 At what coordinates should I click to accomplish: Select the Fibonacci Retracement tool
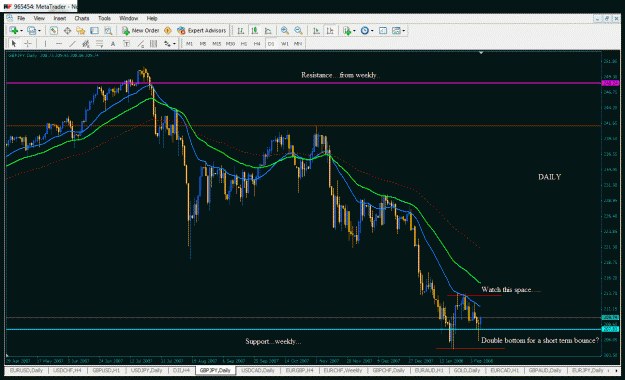coord(99,43)
